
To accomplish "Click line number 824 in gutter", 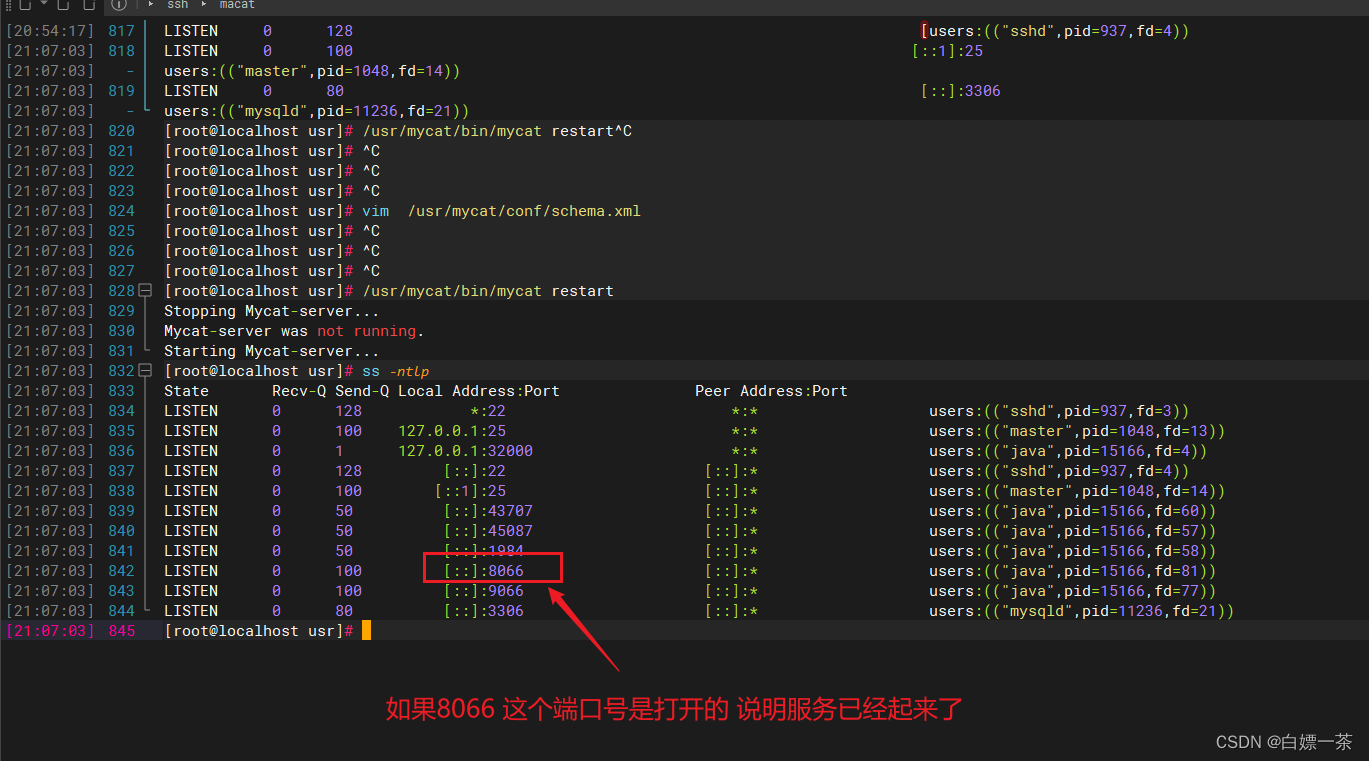I will pos(121,211).
